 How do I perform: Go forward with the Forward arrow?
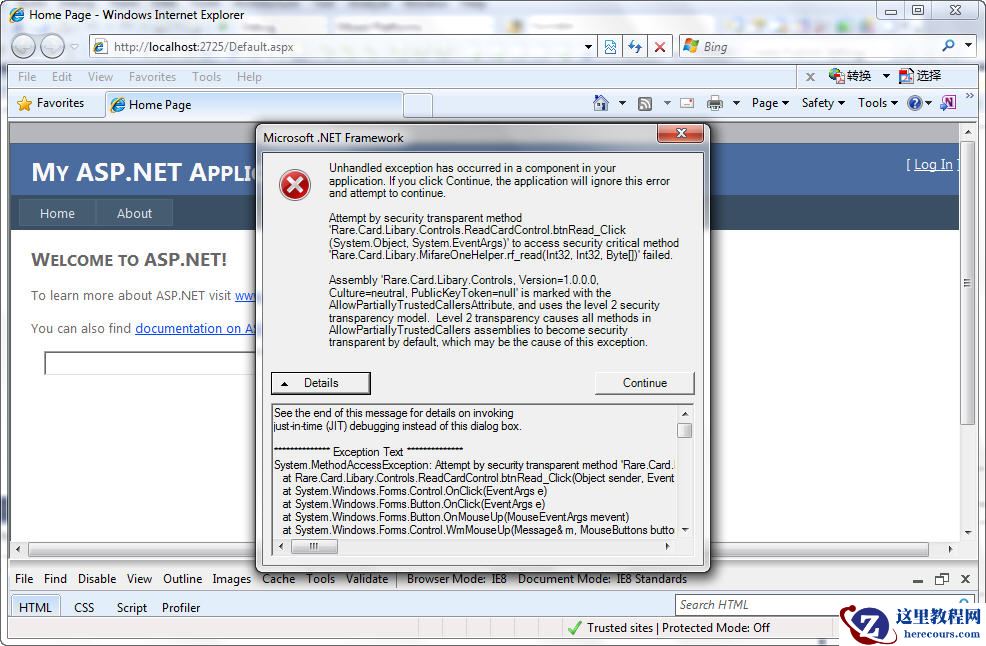(x=52, y=46)
